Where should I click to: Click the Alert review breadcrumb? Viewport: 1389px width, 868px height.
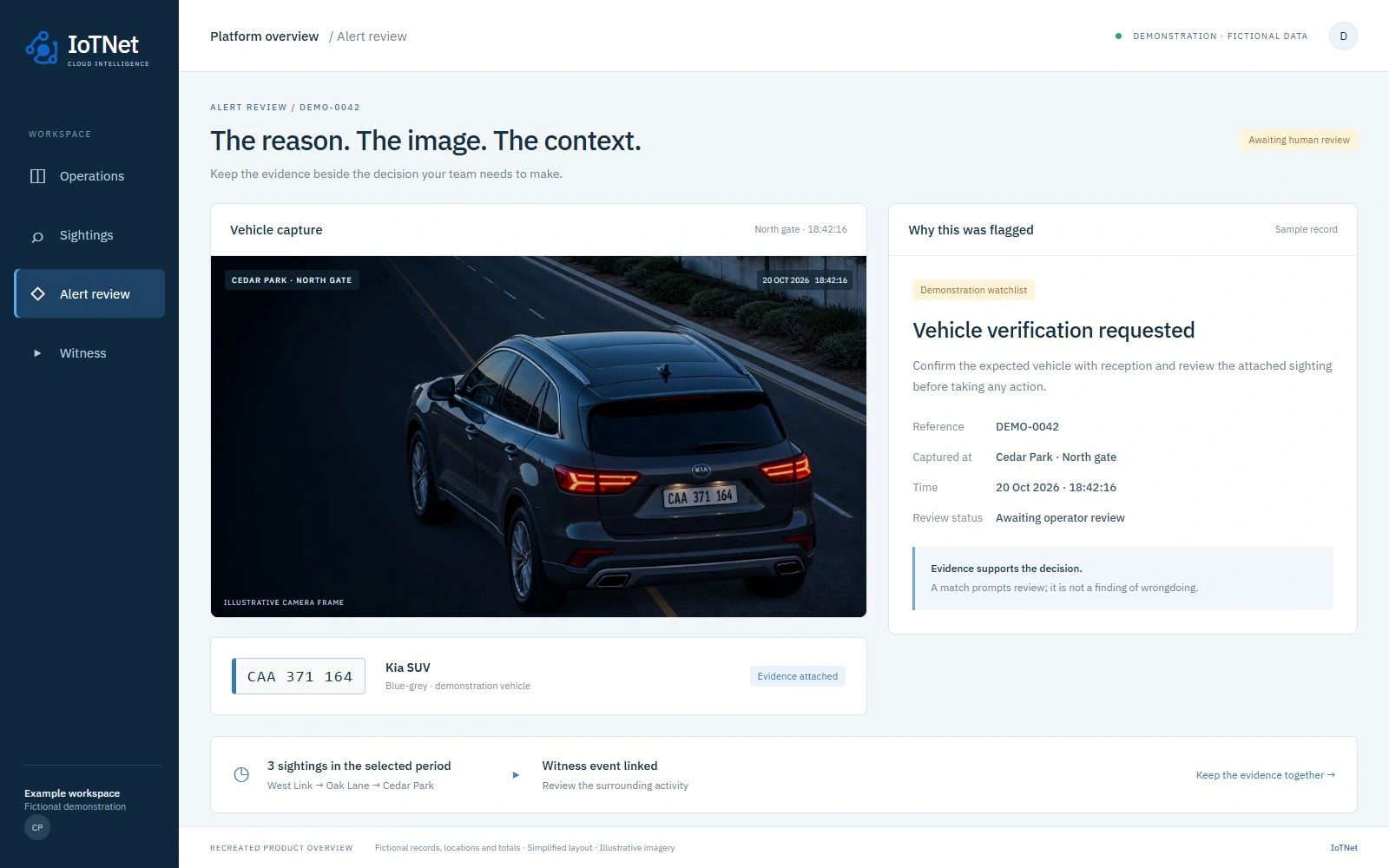pyautogui.click(x=372, y=36)
